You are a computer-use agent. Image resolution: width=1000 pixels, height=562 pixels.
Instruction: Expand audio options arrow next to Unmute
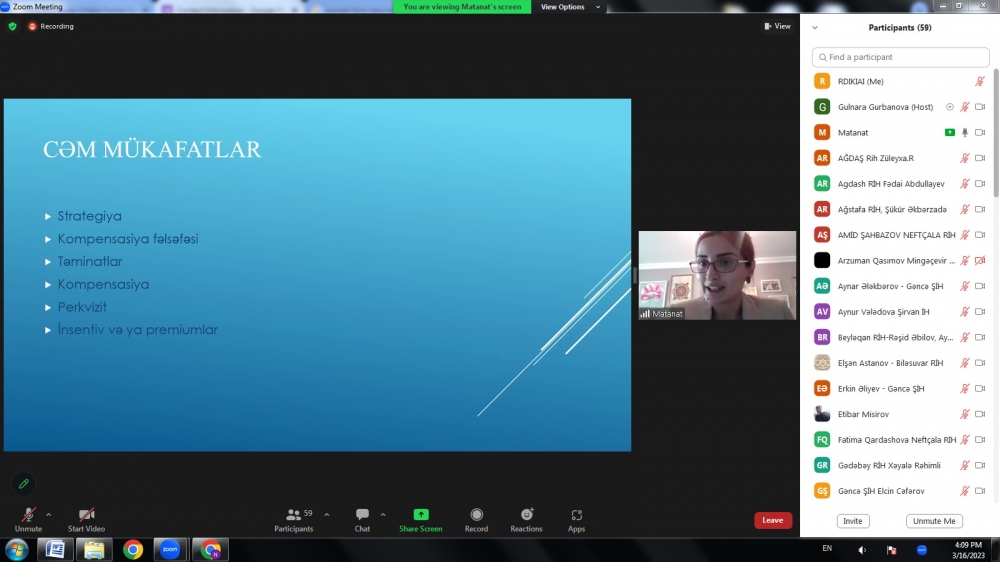49,514
